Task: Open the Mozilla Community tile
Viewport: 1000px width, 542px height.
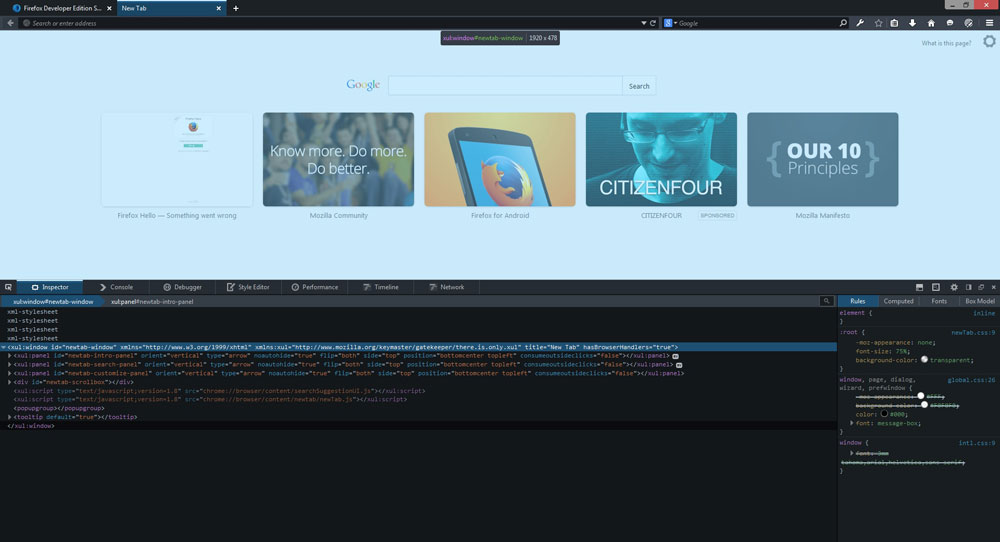Action: point(338,159)
